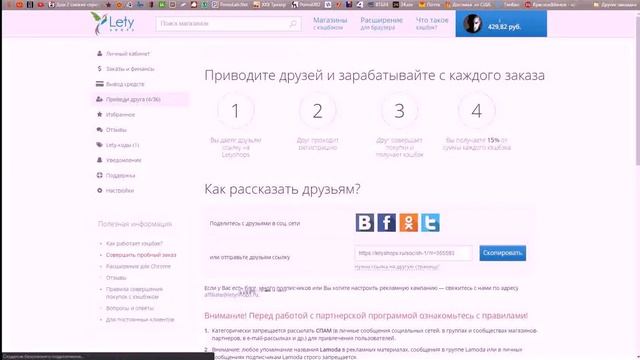This screenshot has height=360, width=640.
Task: Open the Другие закладки bookmarks folder
Action: 616,4
